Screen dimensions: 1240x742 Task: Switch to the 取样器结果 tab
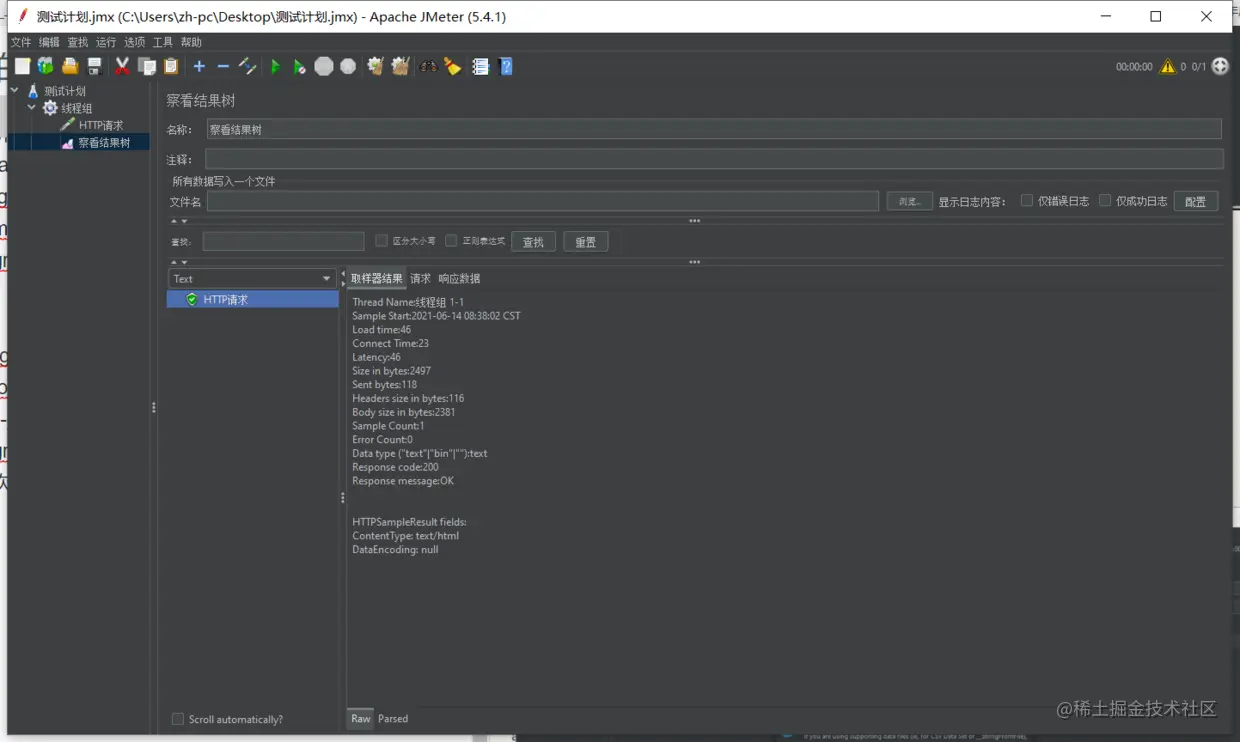(x=377, y=278)
